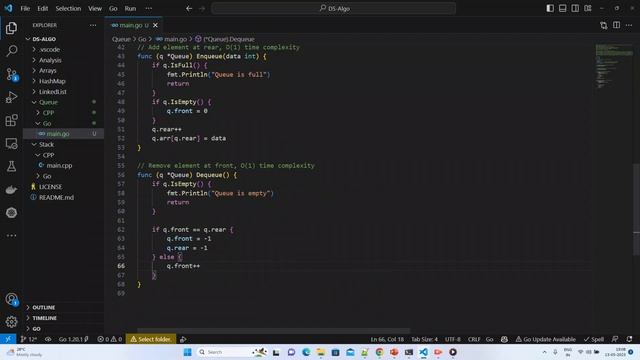The height and width of the screenshot is (360, 640).
Task: Go forward with the navigation arrow
Action: [x=202, y=8]
